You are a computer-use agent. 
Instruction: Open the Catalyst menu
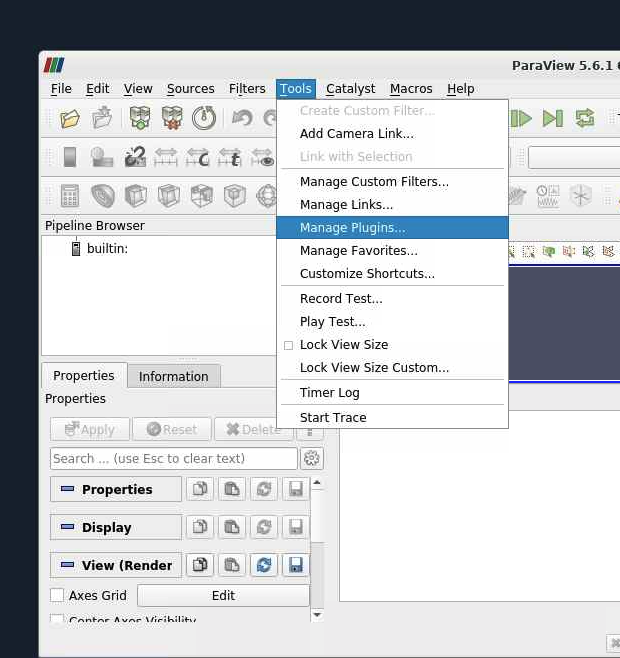(x=351, y=89)
